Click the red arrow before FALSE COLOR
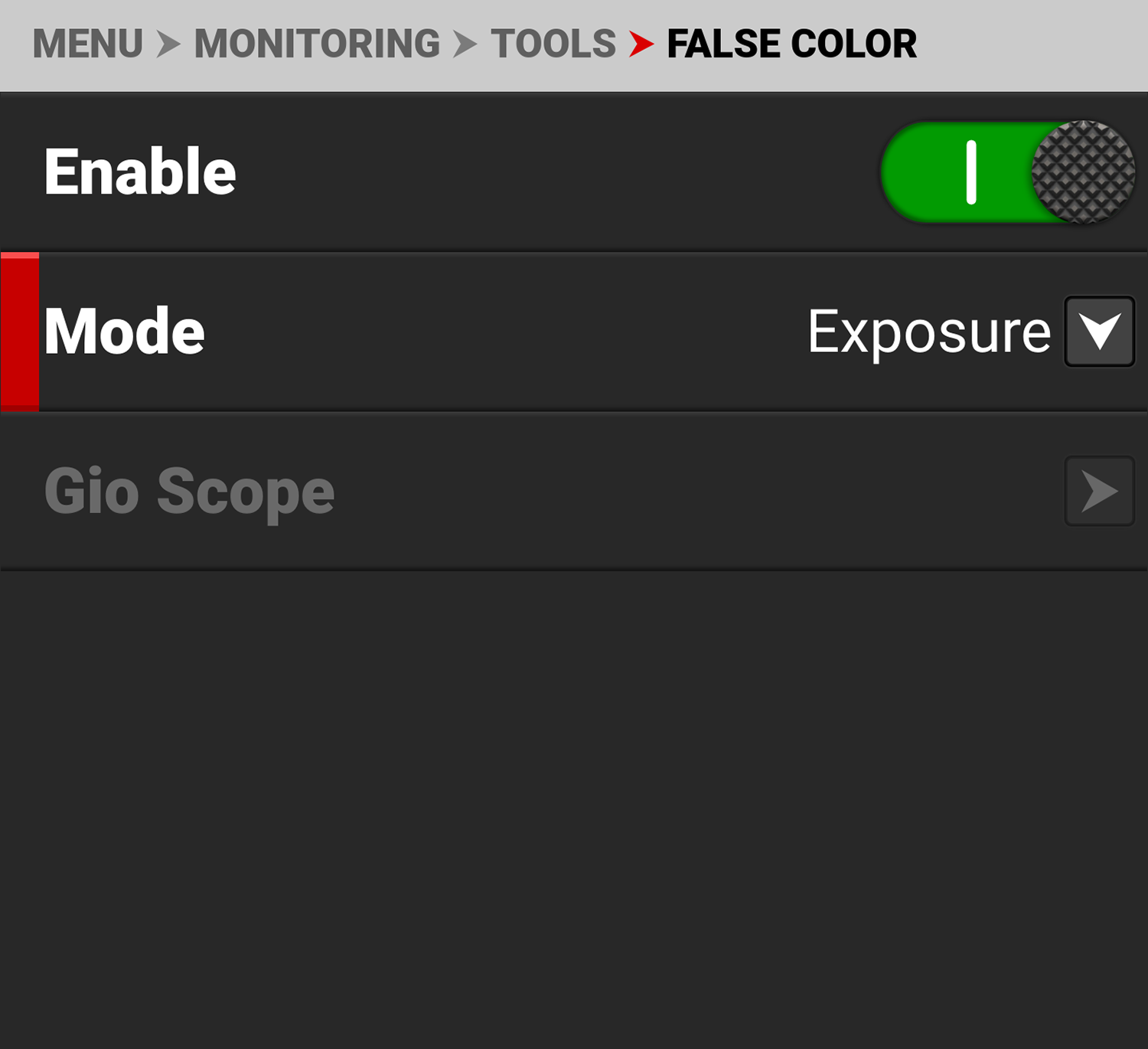1148x1049 pixels. pos(641,44)
